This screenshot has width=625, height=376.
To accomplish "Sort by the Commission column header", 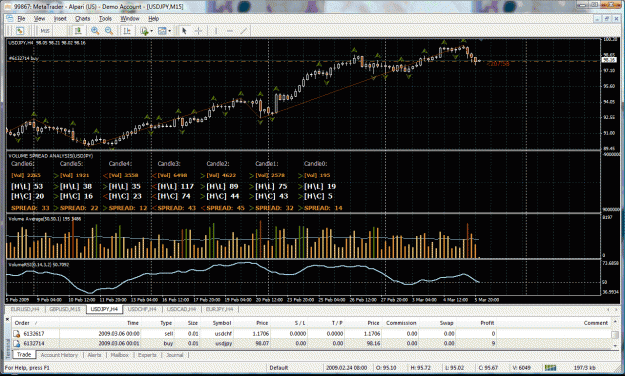I will click(x=399, y=323).
